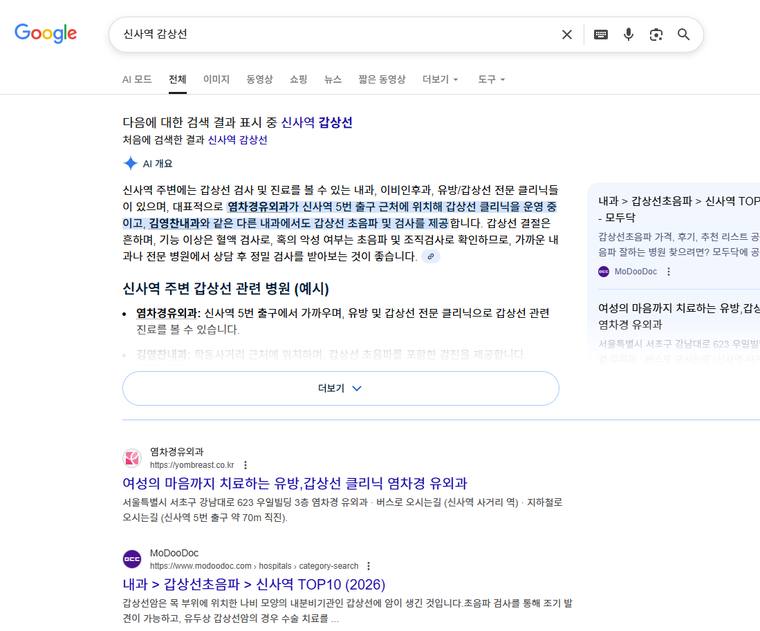Click the heading 신사역 주변 갑상선 관련 병원 (예시)
The height and width of the screenshot is (631, 760).
coord(226,289)
